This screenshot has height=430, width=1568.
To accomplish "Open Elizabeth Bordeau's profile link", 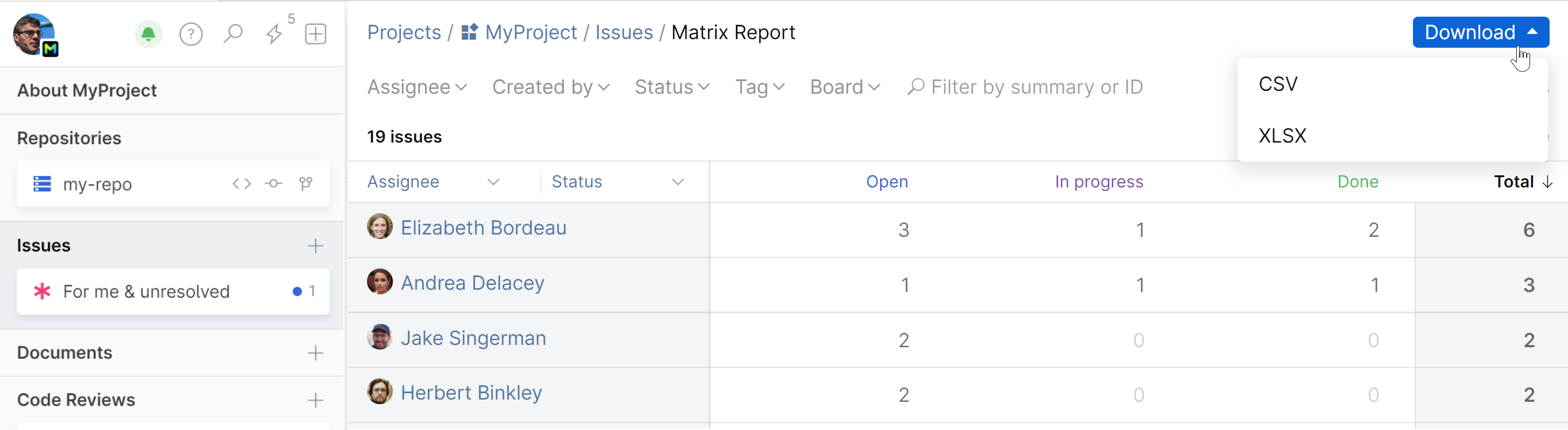I will [483, 228].
